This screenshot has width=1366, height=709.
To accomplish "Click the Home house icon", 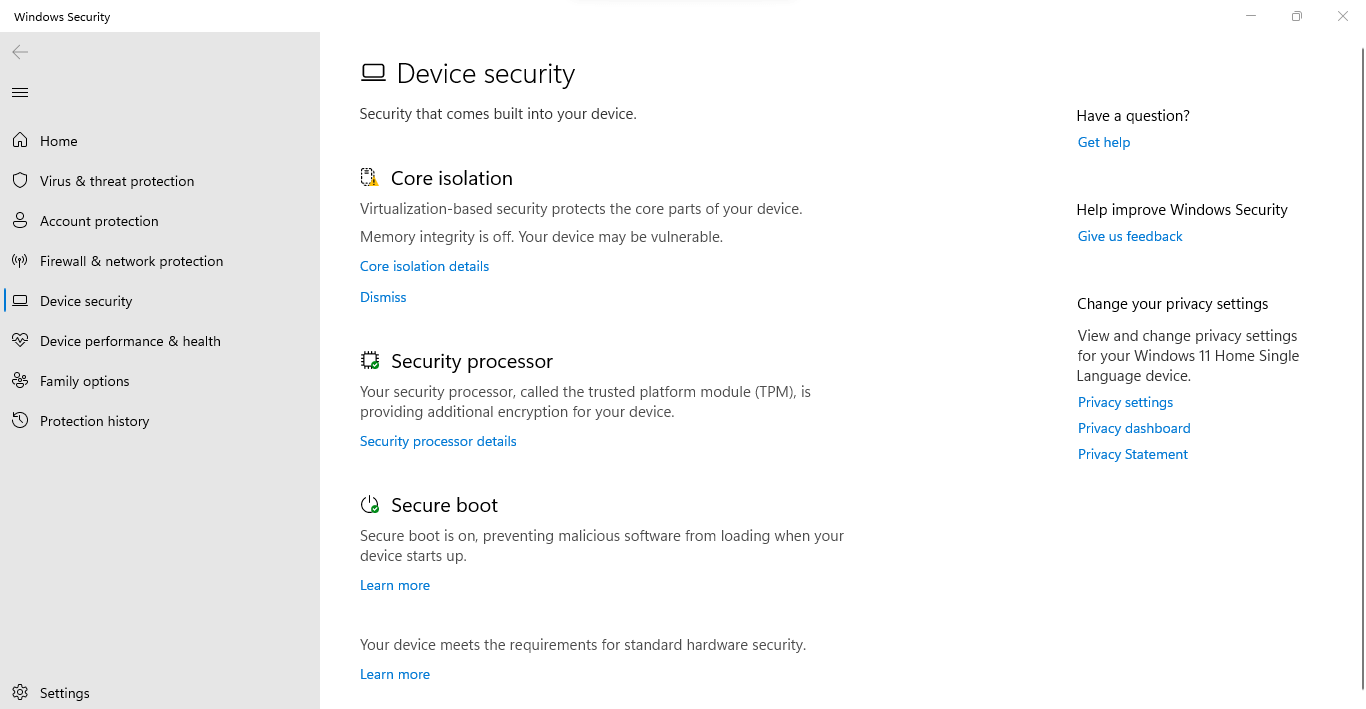I will tap(20, 141).
